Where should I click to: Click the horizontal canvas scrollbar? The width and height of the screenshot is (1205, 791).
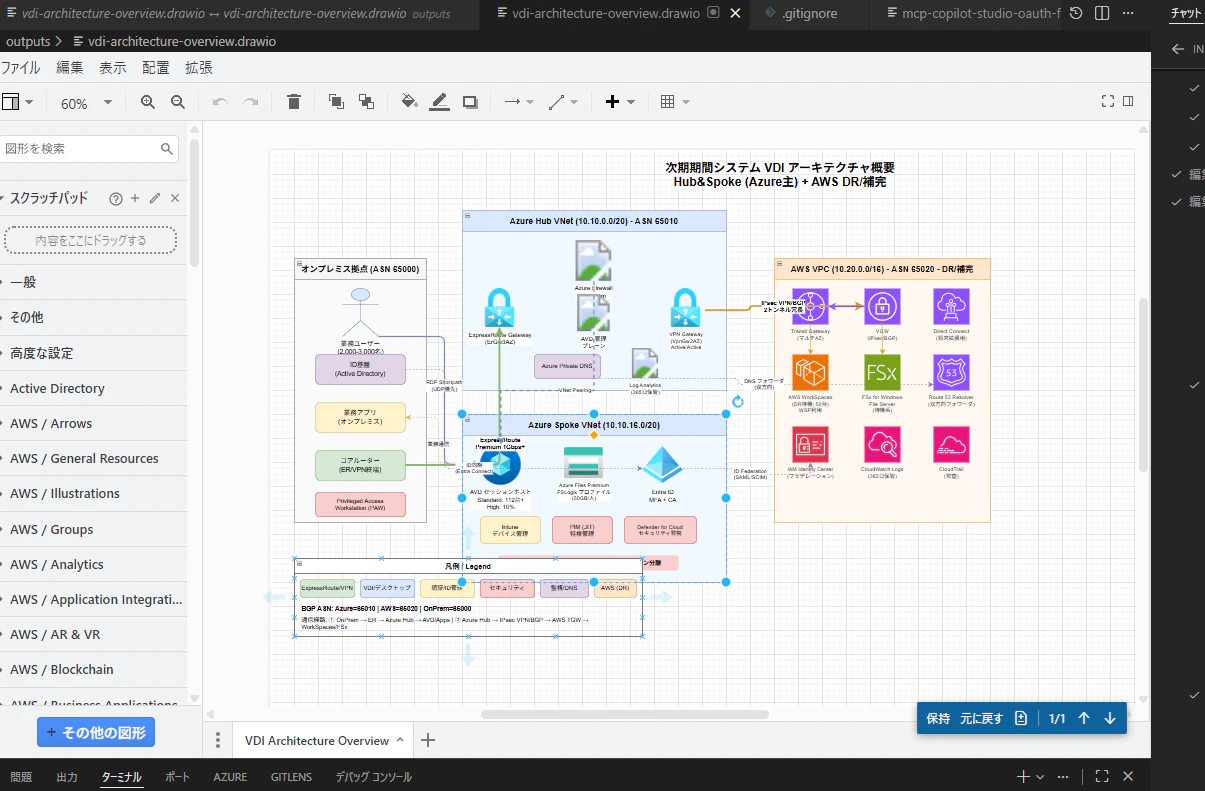coord(624,715)
